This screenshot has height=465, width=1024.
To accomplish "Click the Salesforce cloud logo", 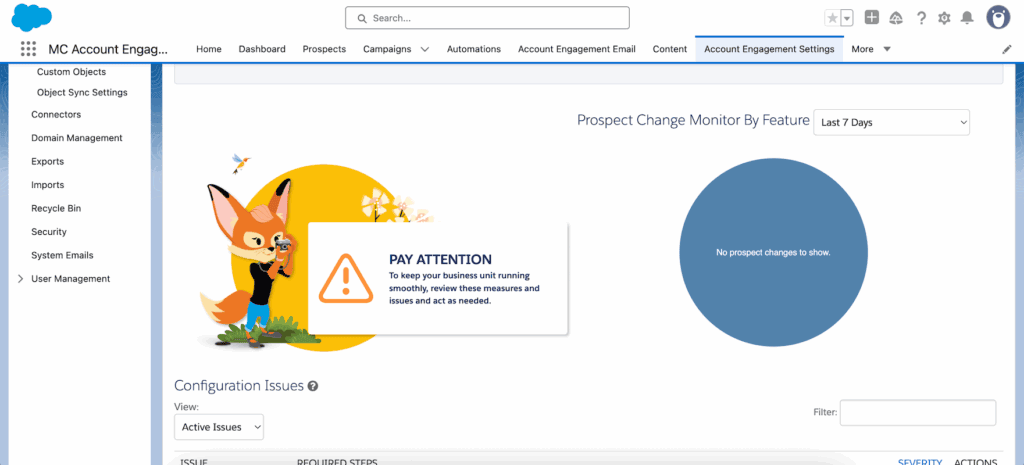I will pos(31,17).
